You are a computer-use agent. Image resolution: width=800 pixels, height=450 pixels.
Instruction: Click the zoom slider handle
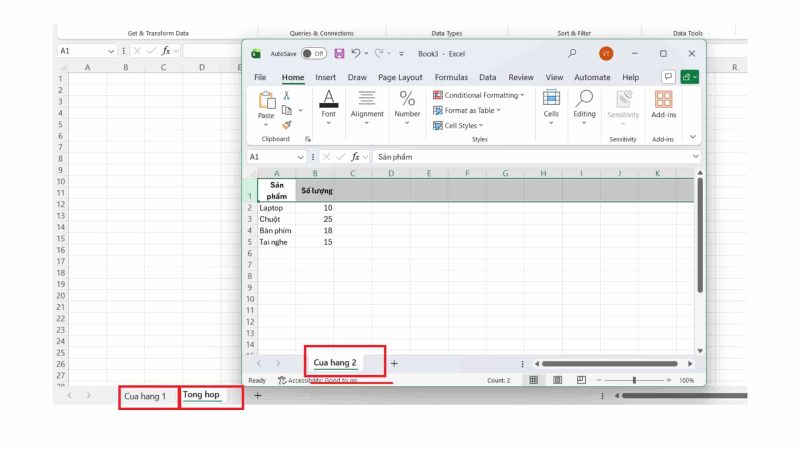634,380
